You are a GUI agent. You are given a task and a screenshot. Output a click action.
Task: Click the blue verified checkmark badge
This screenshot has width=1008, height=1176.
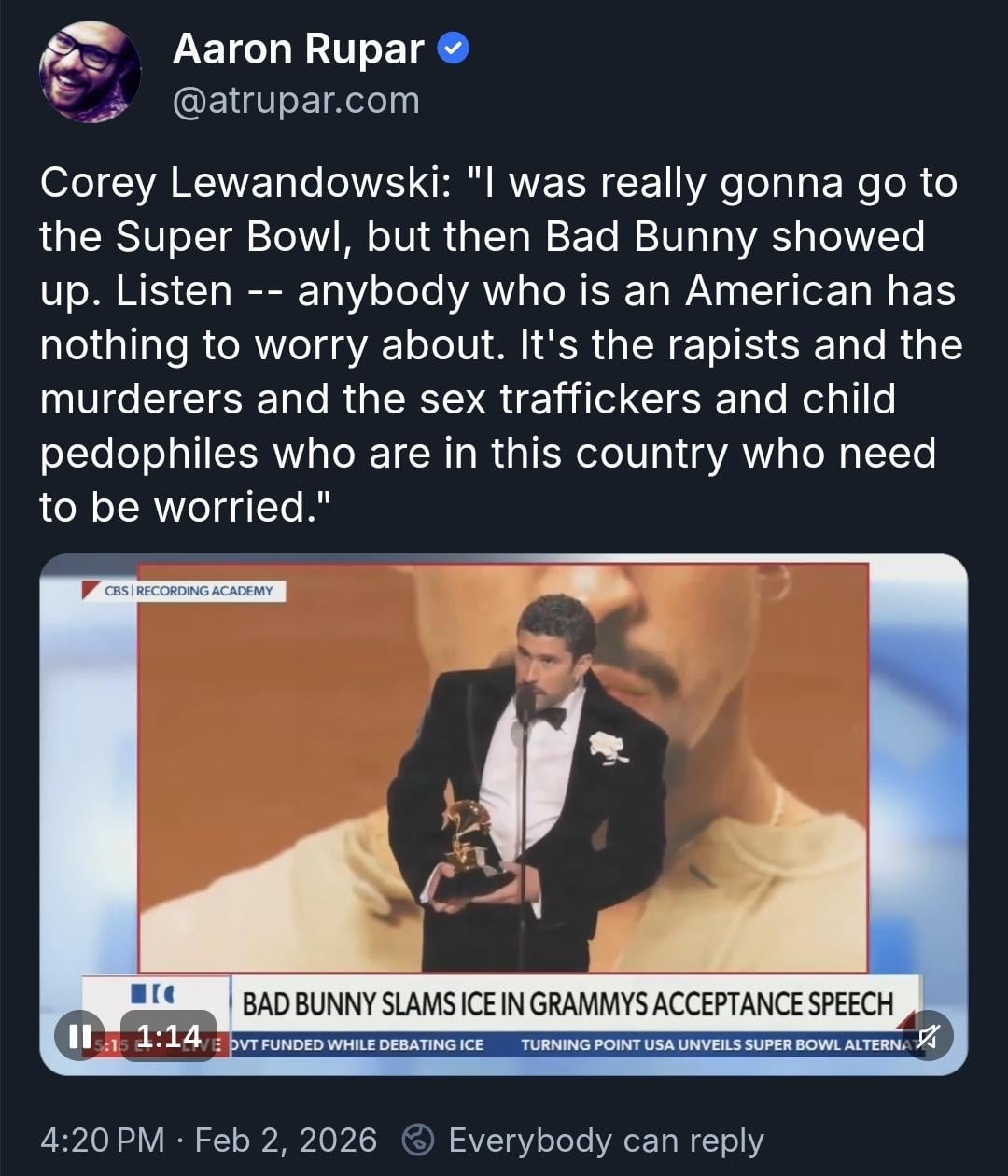pyautogui.click(x=454, y=48)
